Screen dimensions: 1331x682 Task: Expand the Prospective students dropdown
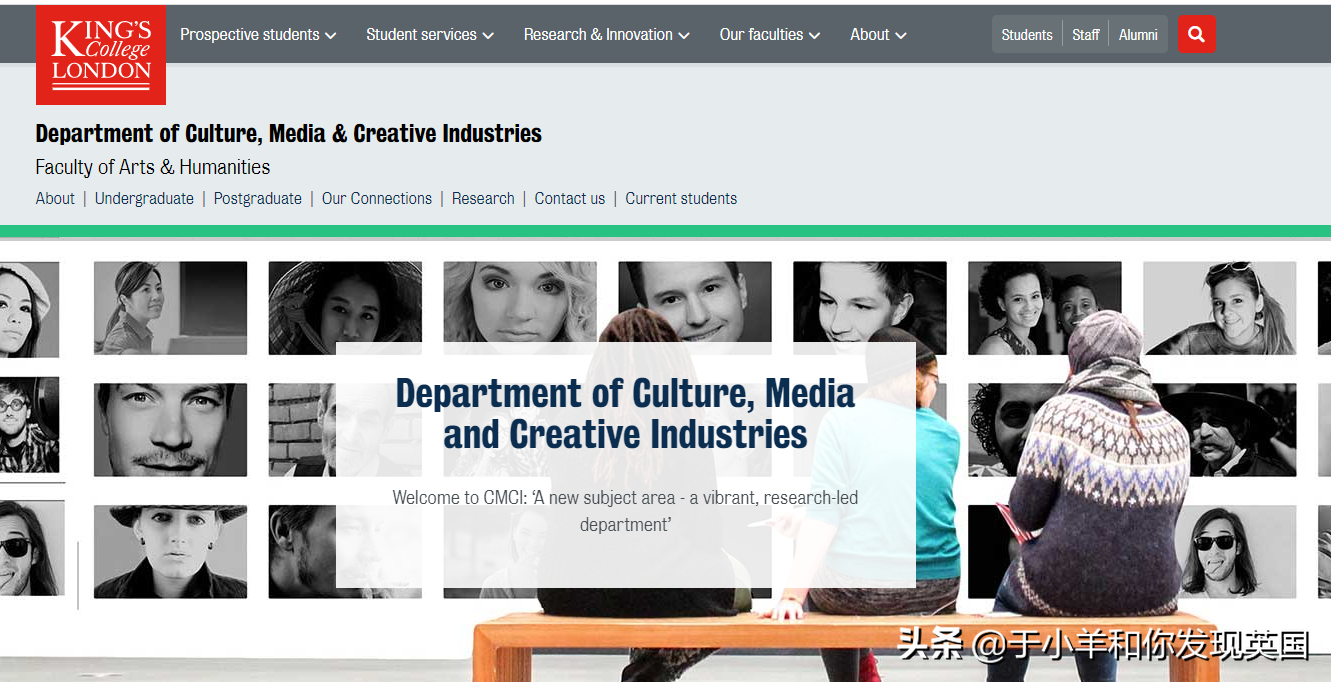click(258, 35)
